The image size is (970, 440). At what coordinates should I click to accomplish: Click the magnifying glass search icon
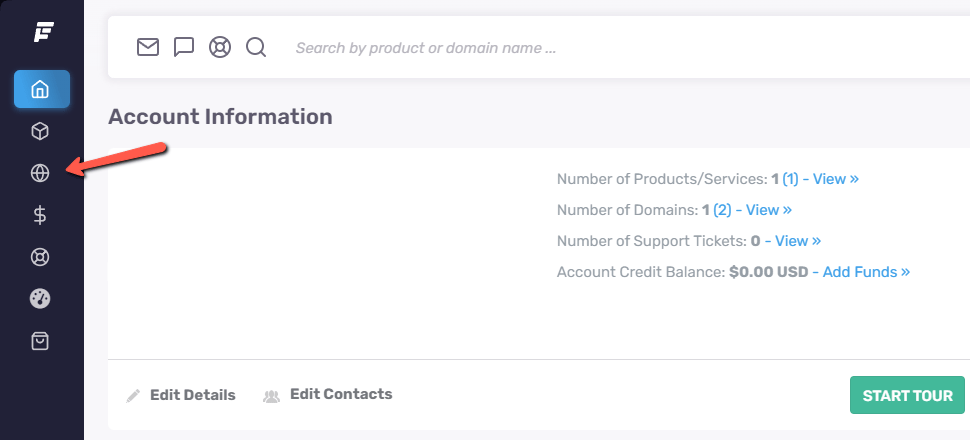[x=256, y=47]
